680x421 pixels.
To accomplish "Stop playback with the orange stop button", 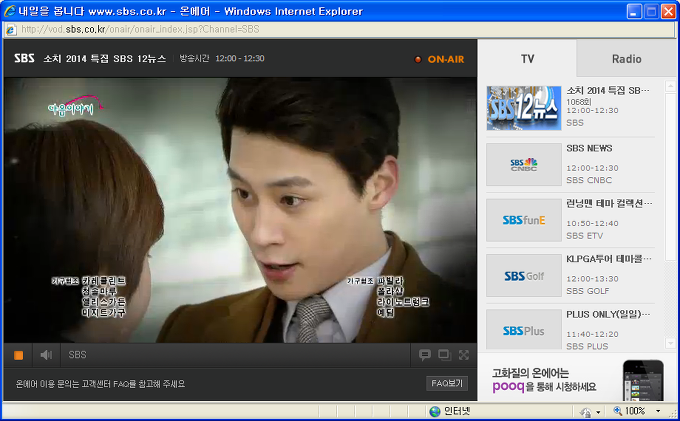I will tap(18, 355).
